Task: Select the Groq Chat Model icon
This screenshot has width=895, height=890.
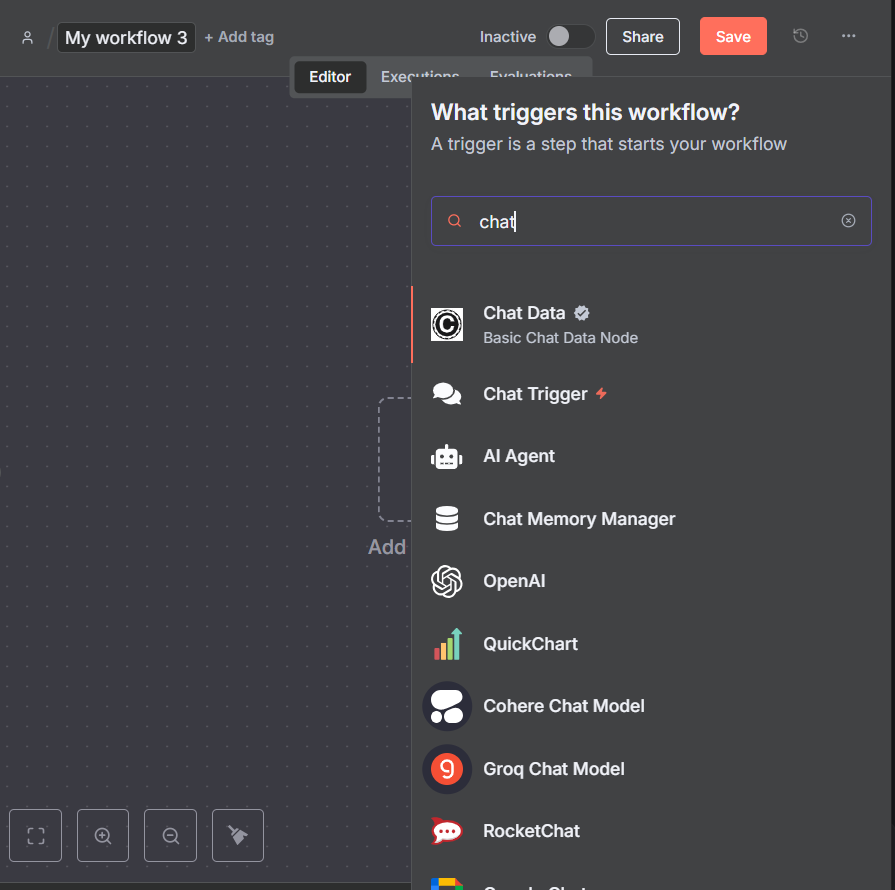Action: 447,769
